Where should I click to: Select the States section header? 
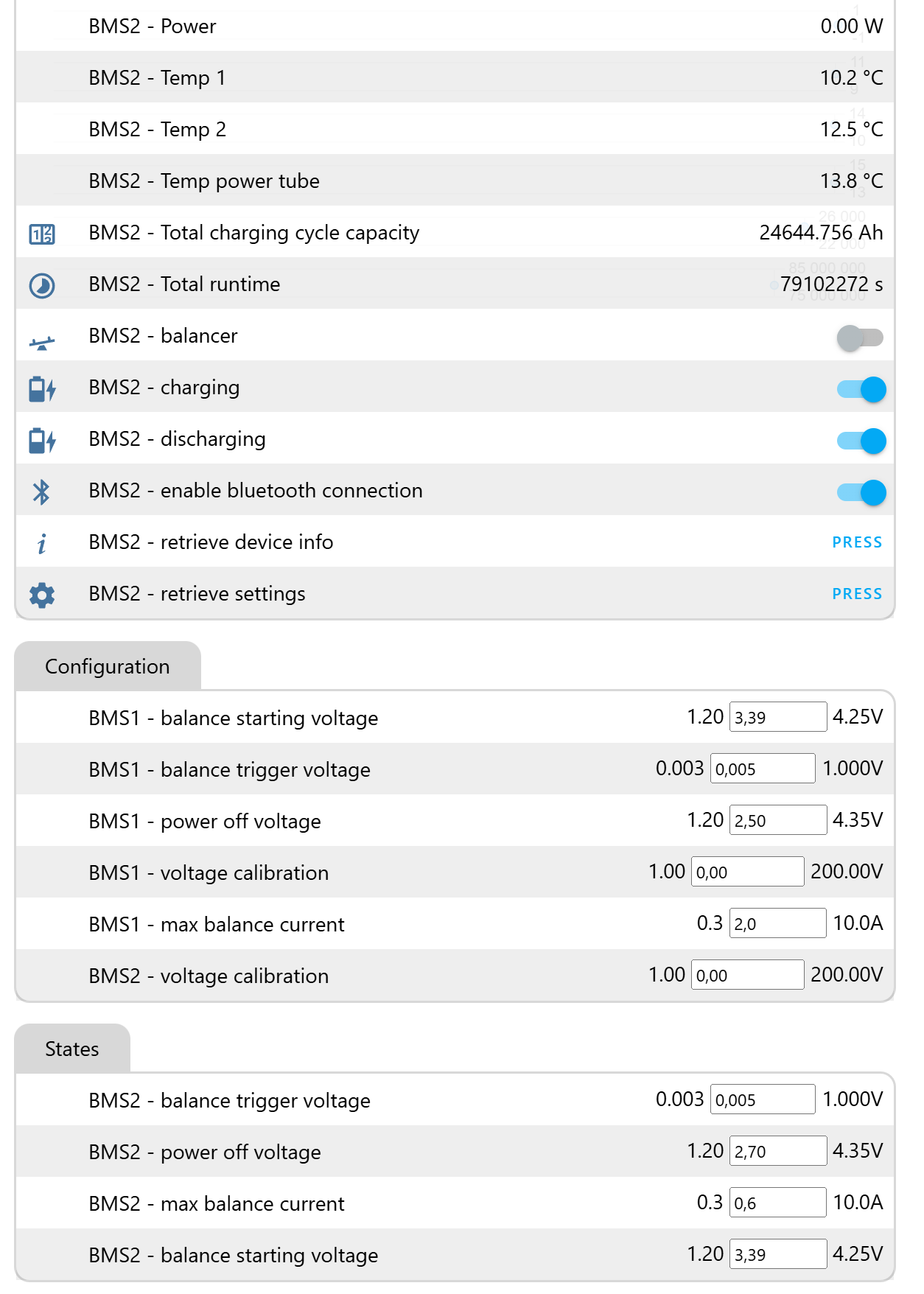click(72, 1049)
